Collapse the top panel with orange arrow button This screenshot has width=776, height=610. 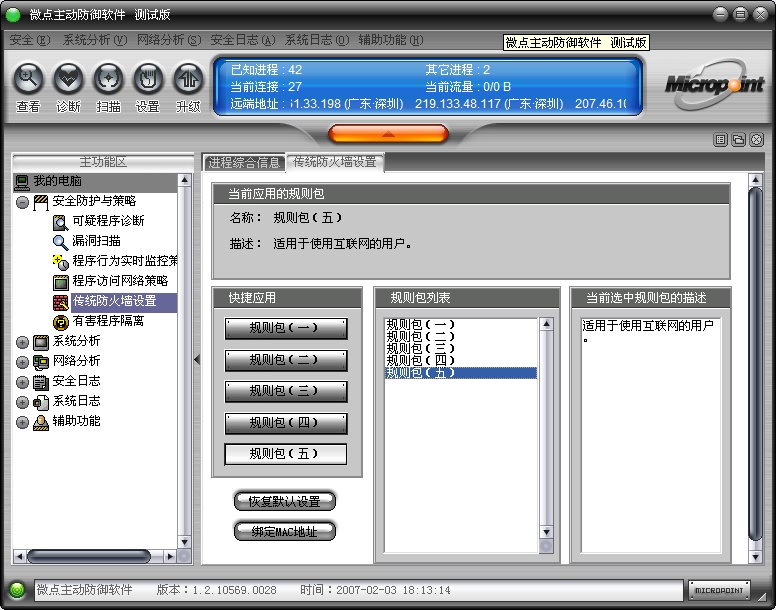tap(388, 134)
